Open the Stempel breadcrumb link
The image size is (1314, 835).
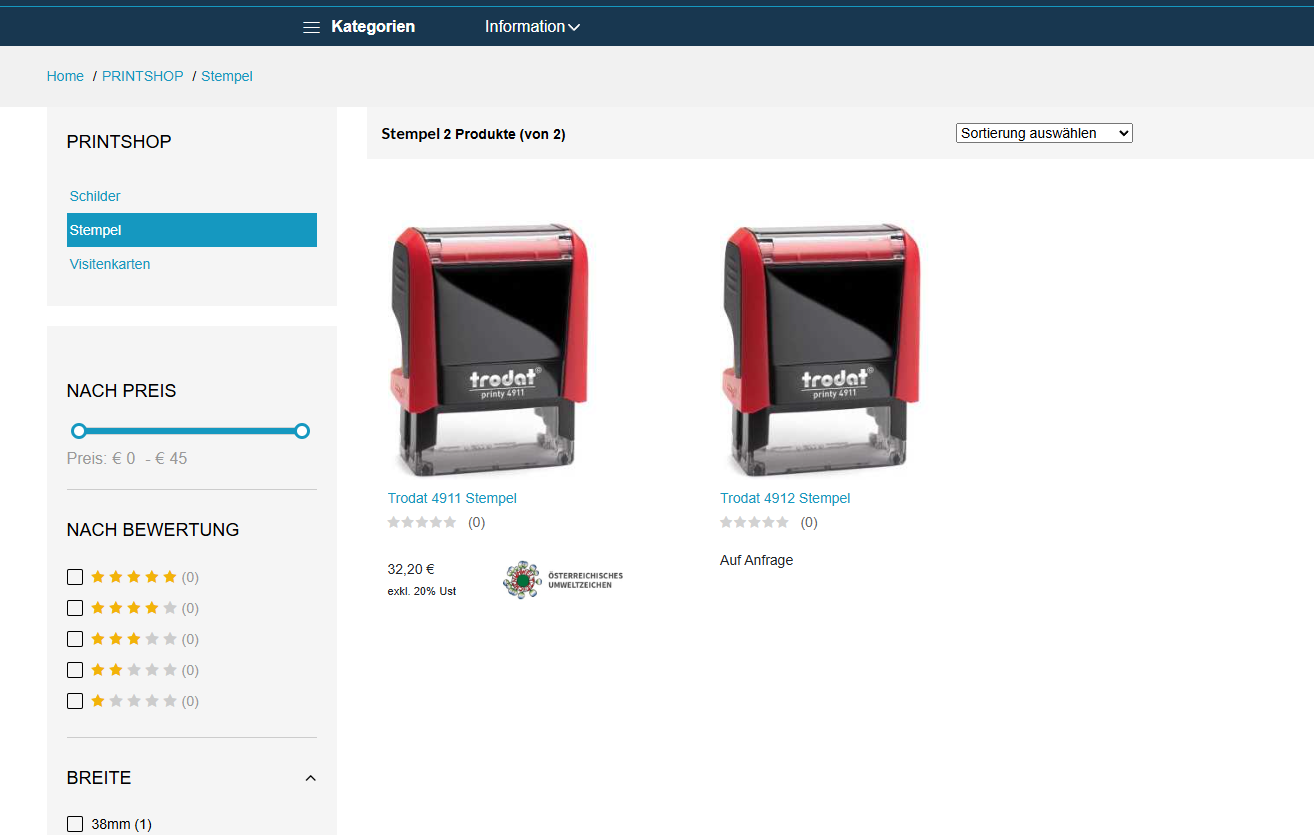(x=227, y=76)
